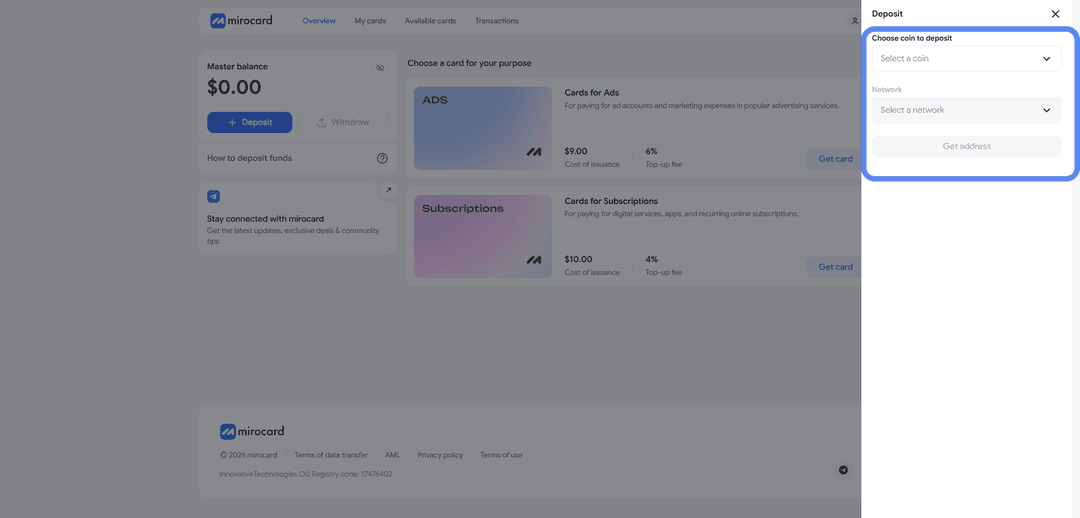The width and height of the screenshot is (1080, 518).
Task: Open the Transactions tab
Action: pos(497,21)
